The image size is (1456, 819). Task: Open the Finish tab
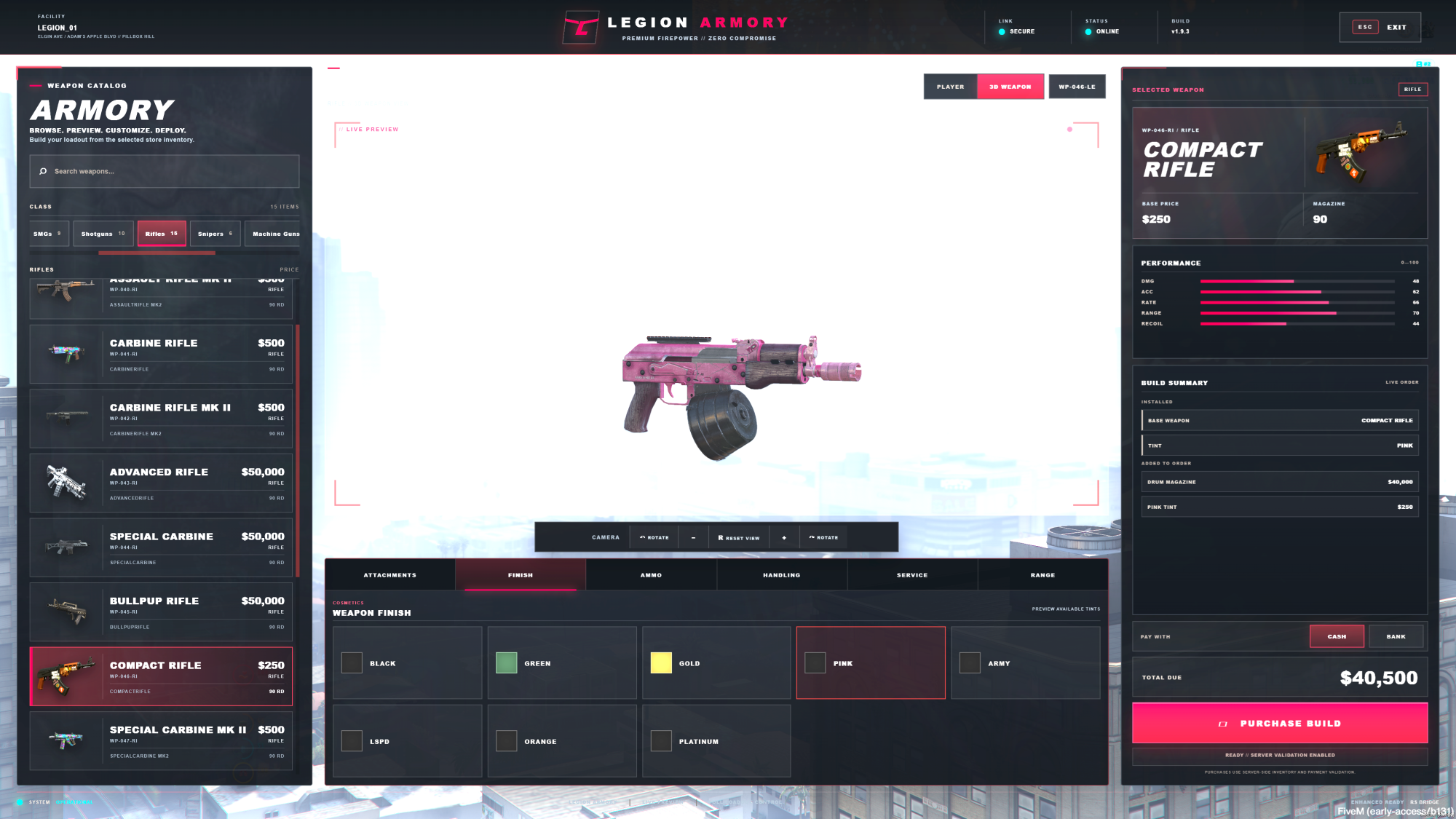click(x=521, y=575)
